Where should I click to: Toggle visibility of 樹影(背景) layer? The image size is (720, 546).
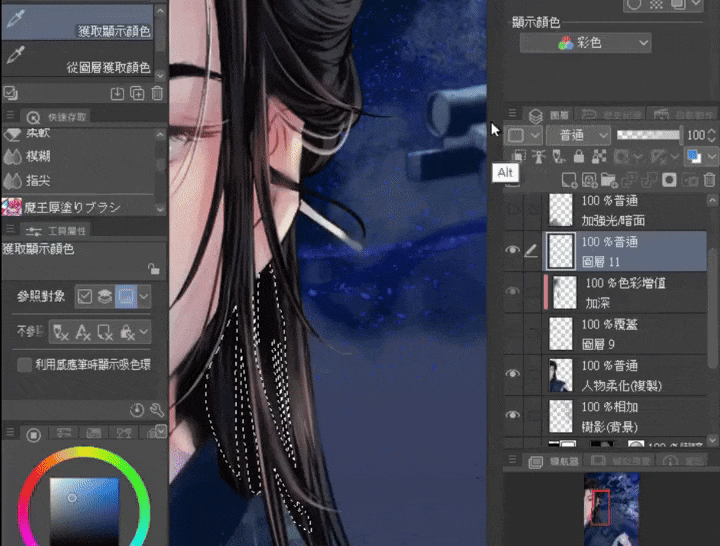pos(512,415)
